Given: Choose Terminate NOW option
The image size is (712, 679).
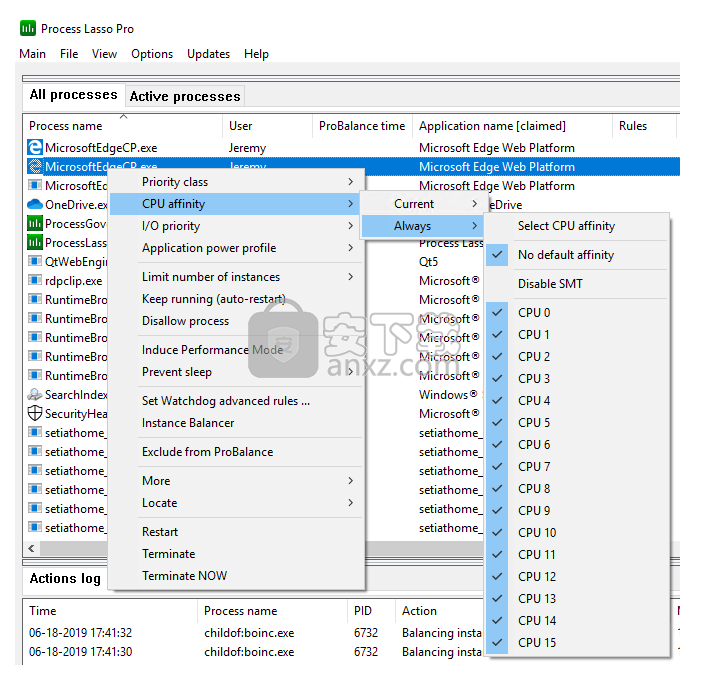Looking at the screenshot, I should (237, 576).
